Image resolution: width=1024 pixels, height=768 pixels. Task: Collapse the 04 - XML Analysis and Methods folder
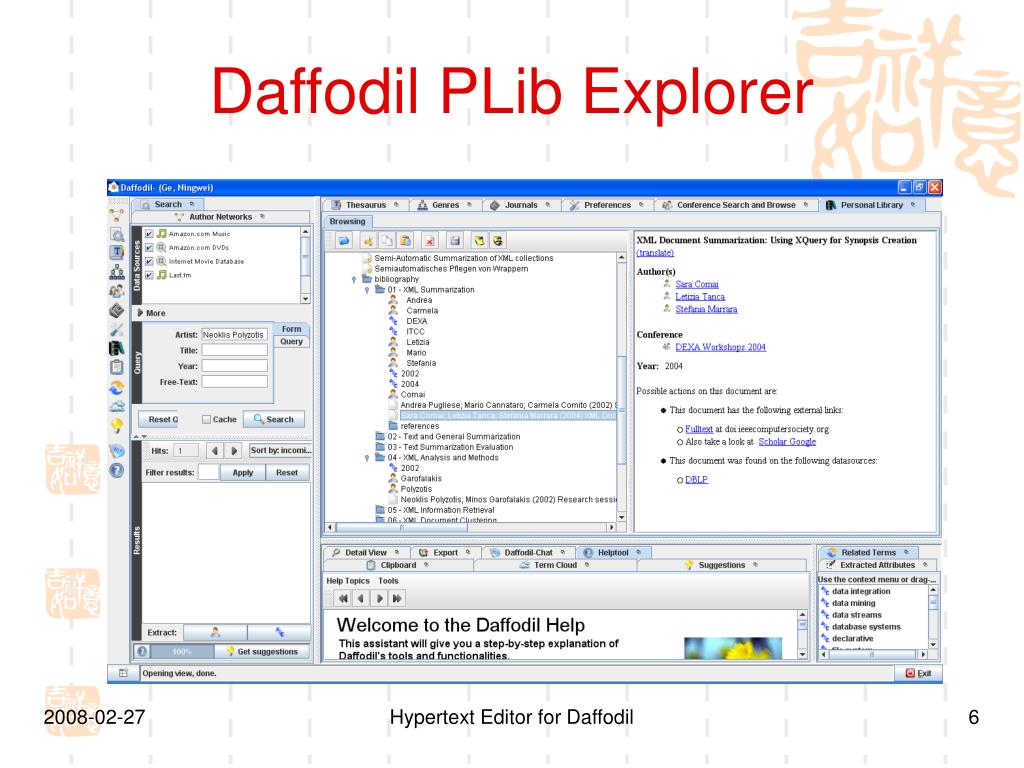(x=367, y=458)
